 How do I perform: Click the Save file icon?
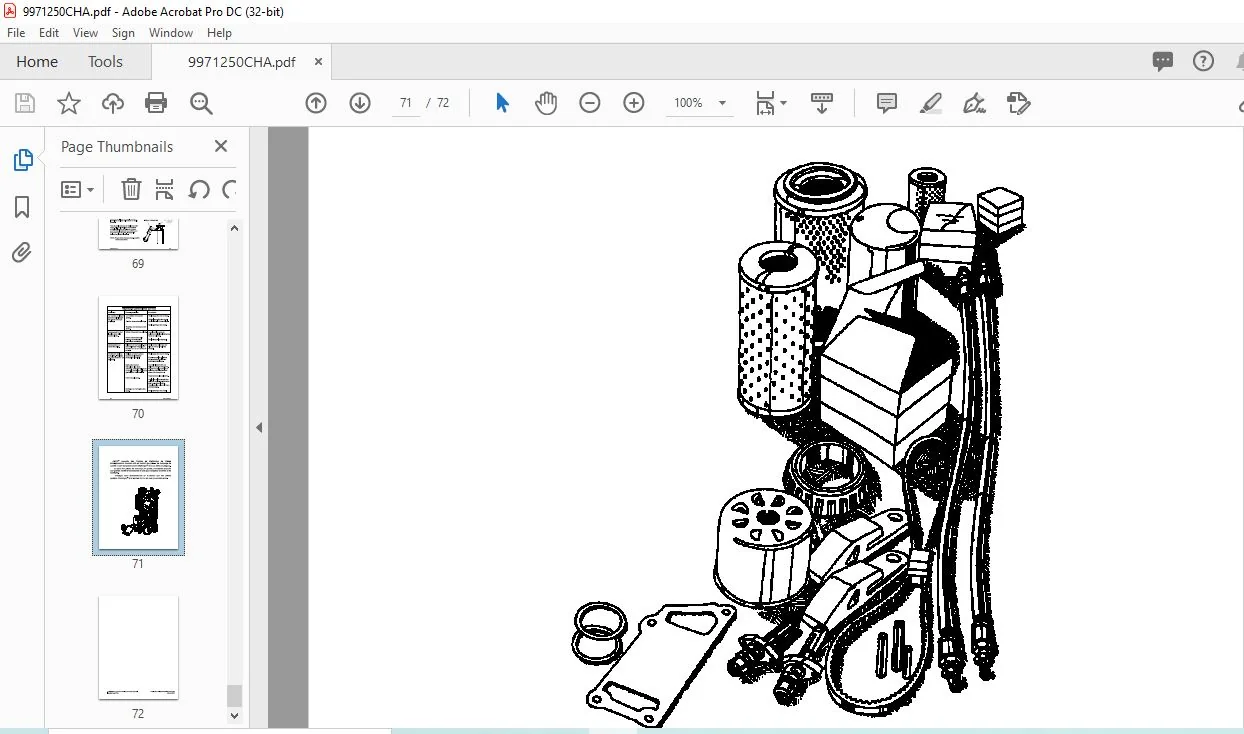[25, 103]
